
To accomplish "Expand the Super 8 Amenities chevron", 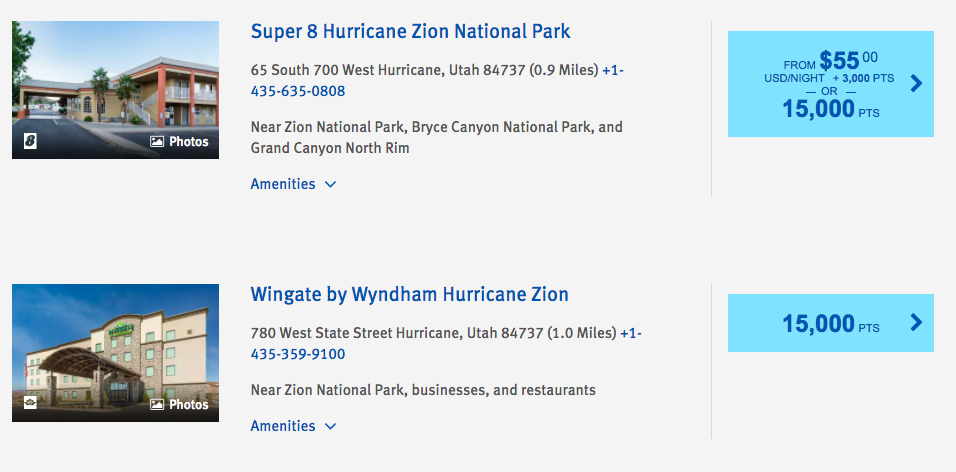I will pos(330,184).
